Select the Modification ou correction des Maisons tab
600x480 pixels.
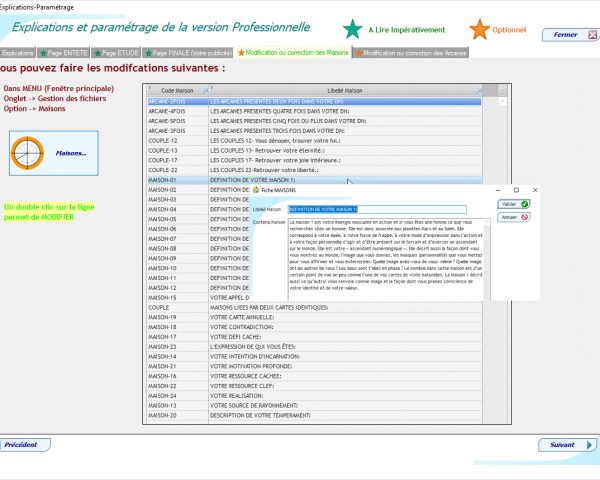point(293,52)
